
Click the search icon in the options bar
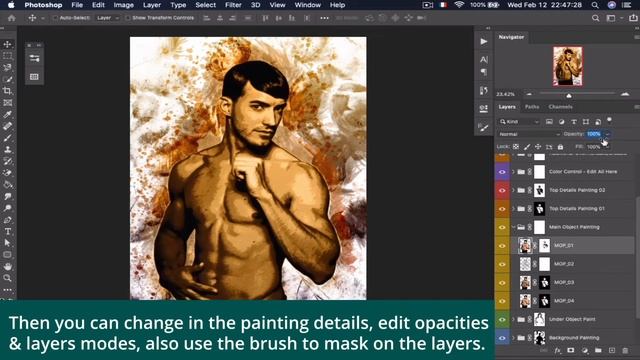pyautogui.click(x=596, y=18)
